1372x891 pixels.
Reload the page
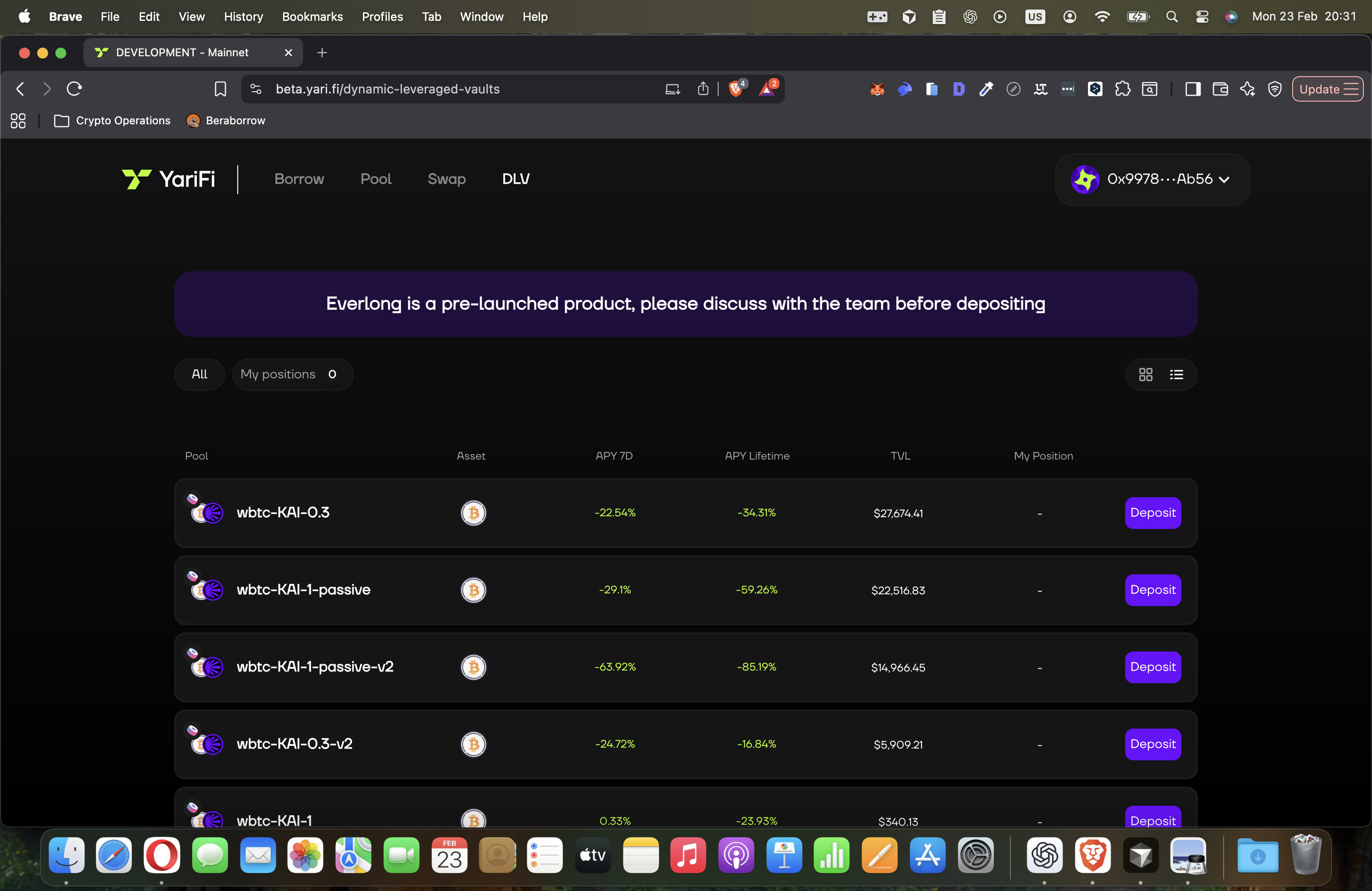pyautogui.click(x=74, y=89)
